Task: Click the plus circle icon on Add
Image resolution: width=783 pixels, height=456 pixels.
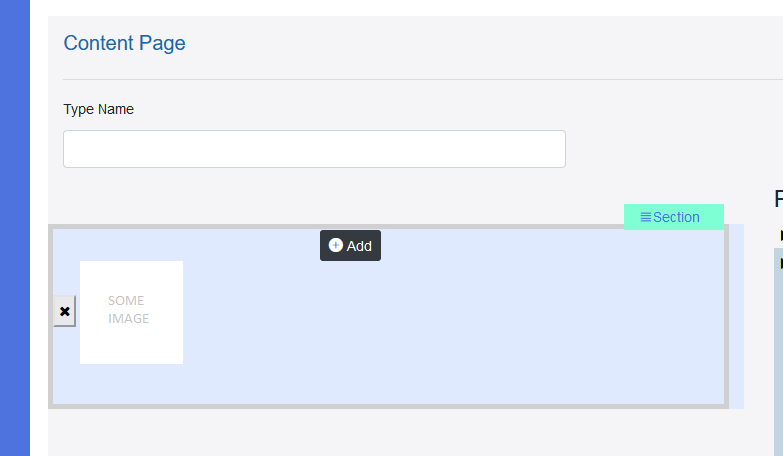Action: pos(336,245)
